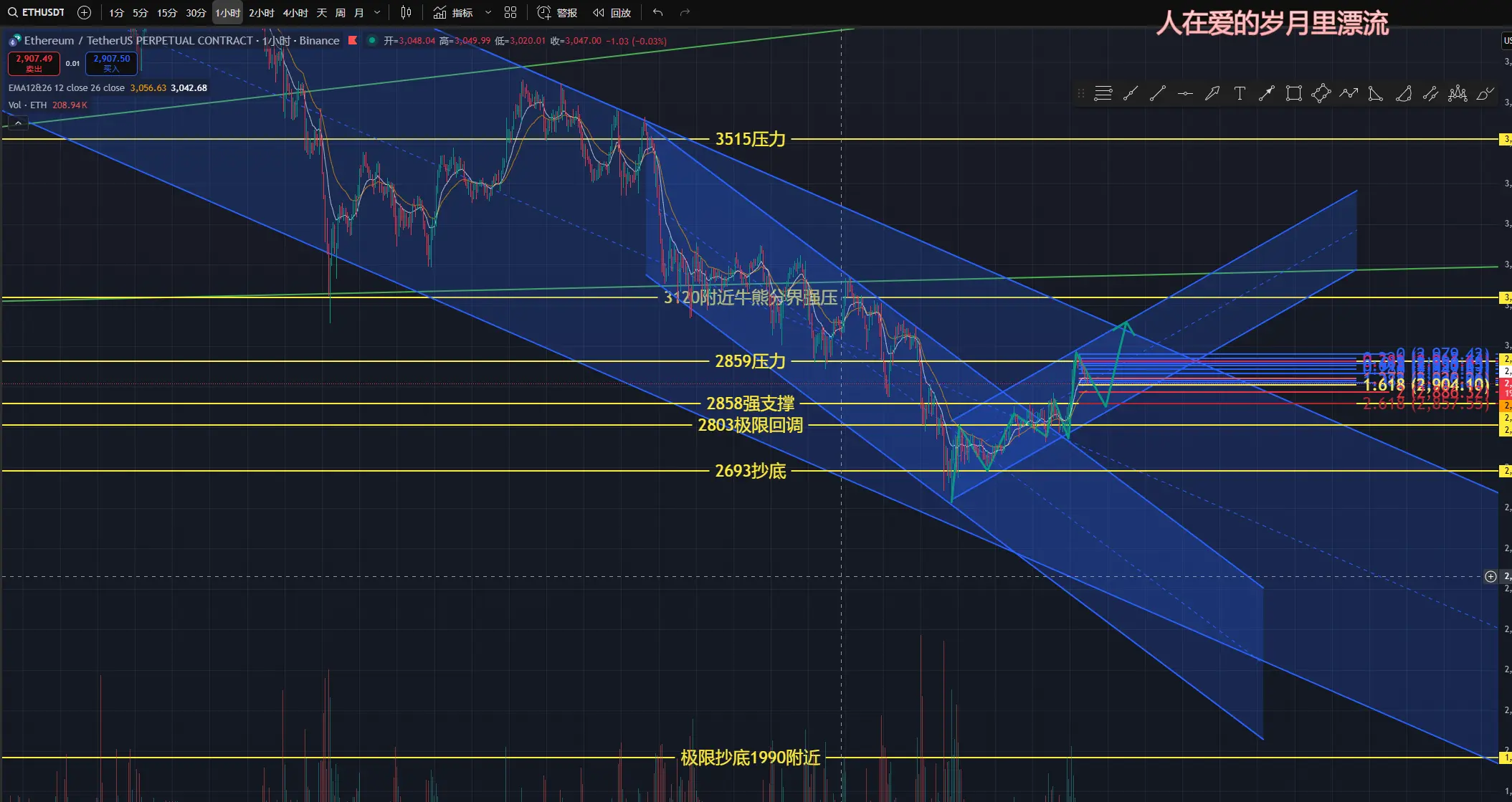The image size is (1512, 802).
Task: Switch to the 15分 timeframe
Action: 166,12
